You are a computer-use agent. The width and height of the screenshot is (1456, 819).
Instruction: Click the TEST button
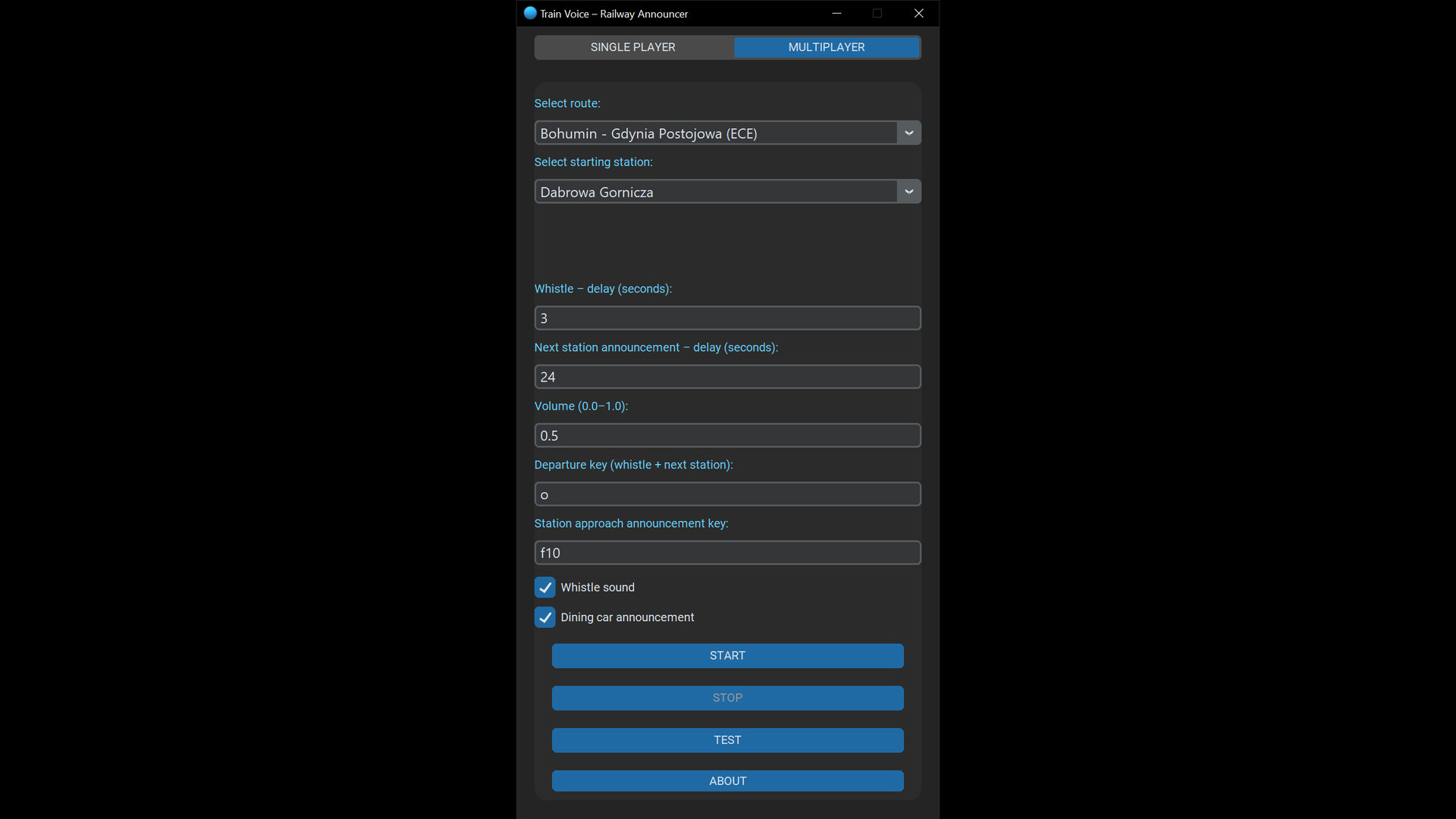click(x=727, y=740)
